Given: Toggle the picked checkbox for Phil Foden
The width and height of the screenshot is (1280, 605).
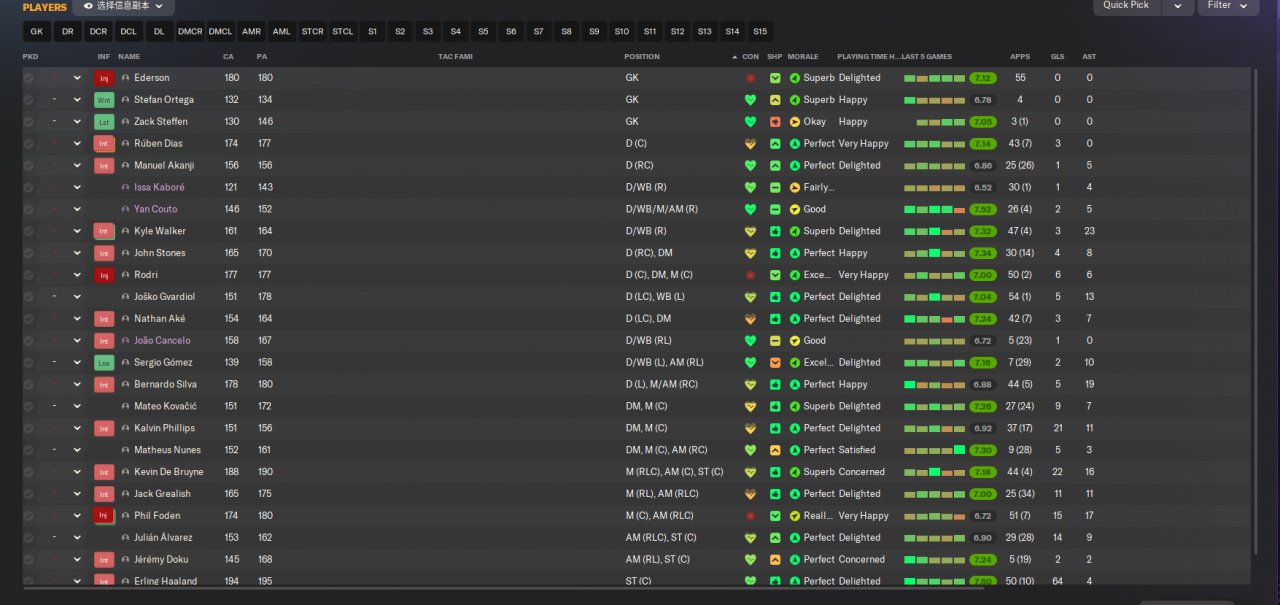Looking at the screenshot, I should (29, 516).
